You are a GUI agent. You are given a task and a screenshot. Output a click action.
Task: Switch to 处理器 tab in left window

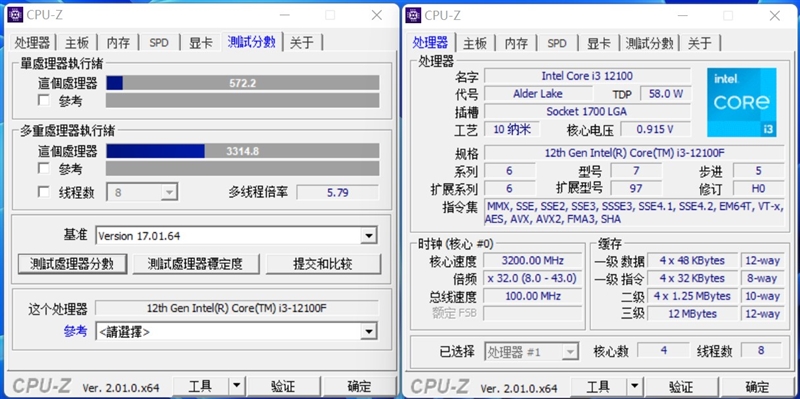(32, 43)
